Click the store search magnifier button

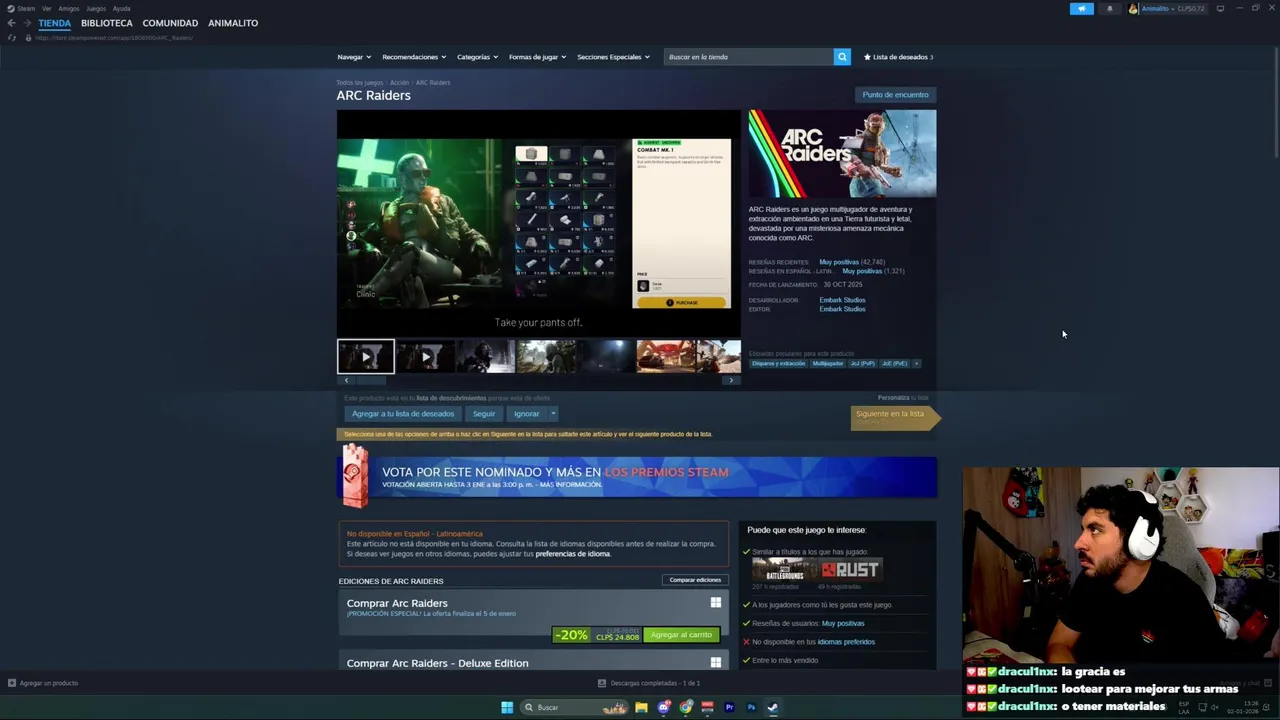coord(842,57)
